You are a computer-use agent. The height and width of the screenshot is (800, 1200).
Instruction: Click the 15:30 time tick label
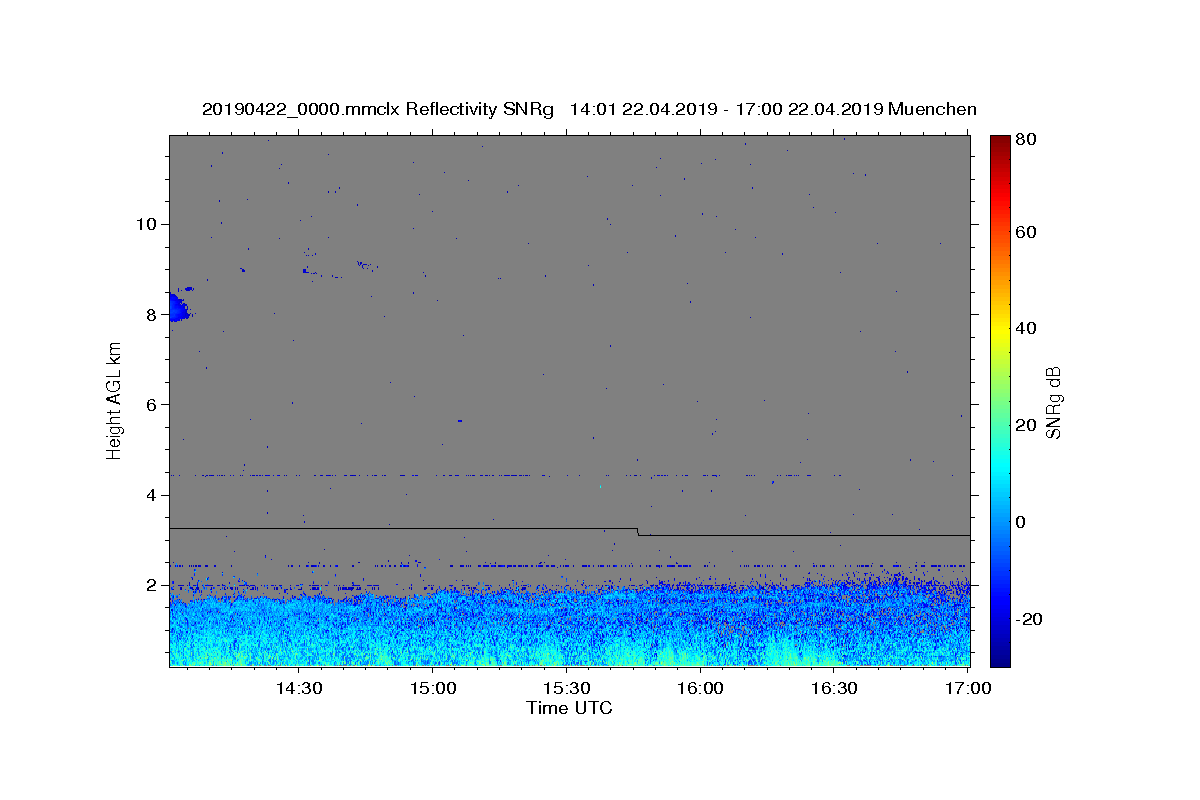566,688
